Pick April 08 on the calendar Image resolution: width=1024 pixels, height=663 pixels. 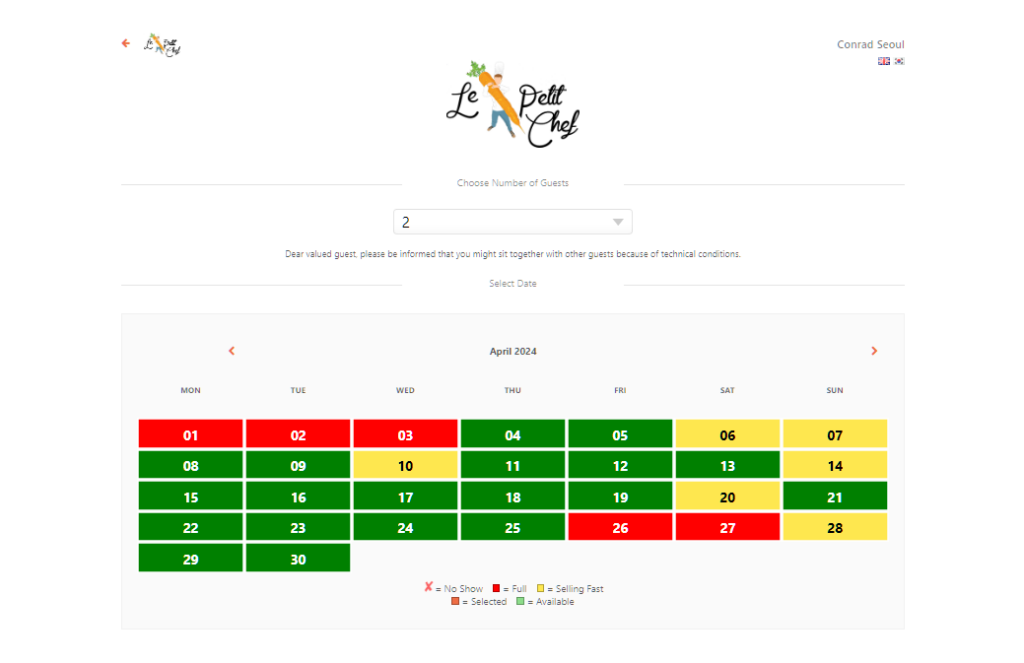coord(191,464)
